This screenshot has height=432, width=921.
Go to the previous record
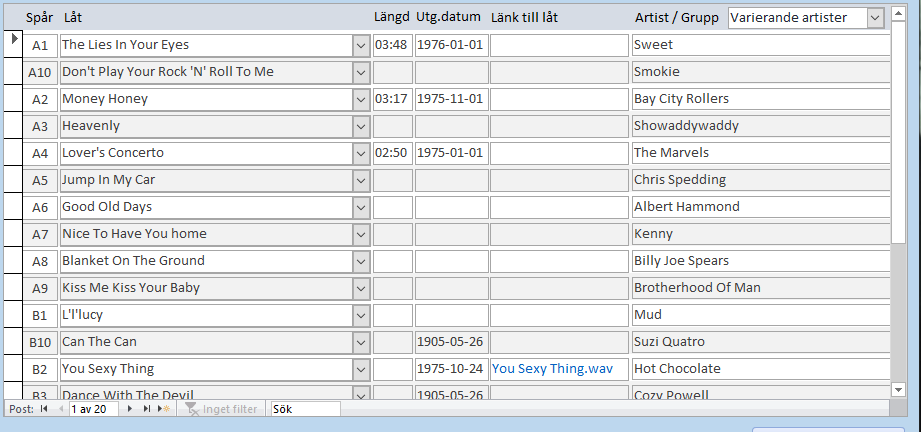(x=60, y=409)
